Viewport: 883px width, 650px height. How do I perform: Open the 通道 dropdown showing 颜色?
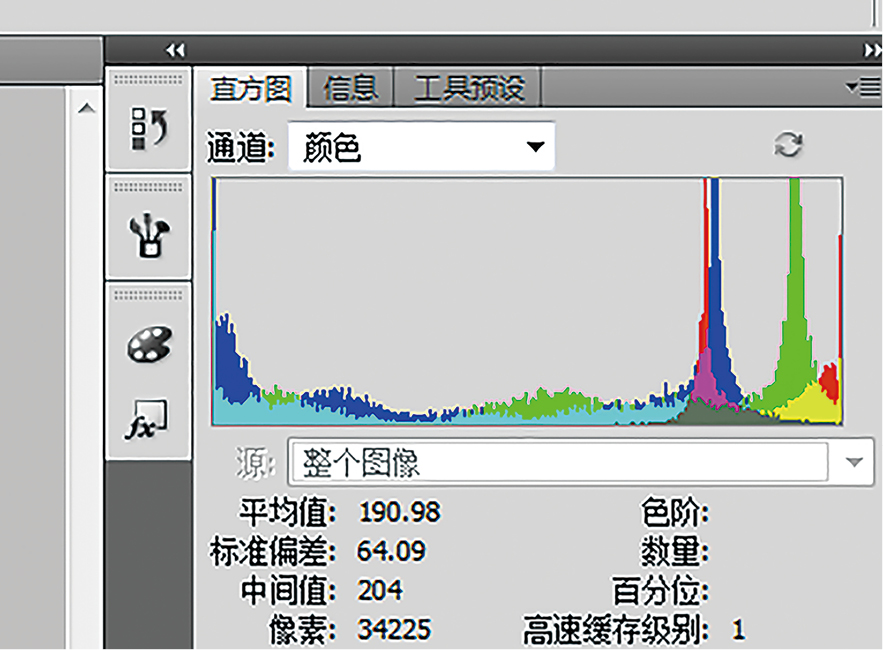(x=420, y=148)
